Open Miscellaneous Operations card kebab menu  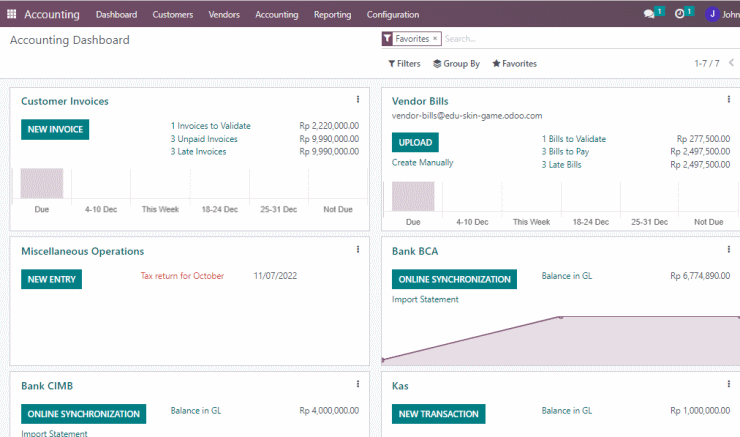[x=358, y=249]
